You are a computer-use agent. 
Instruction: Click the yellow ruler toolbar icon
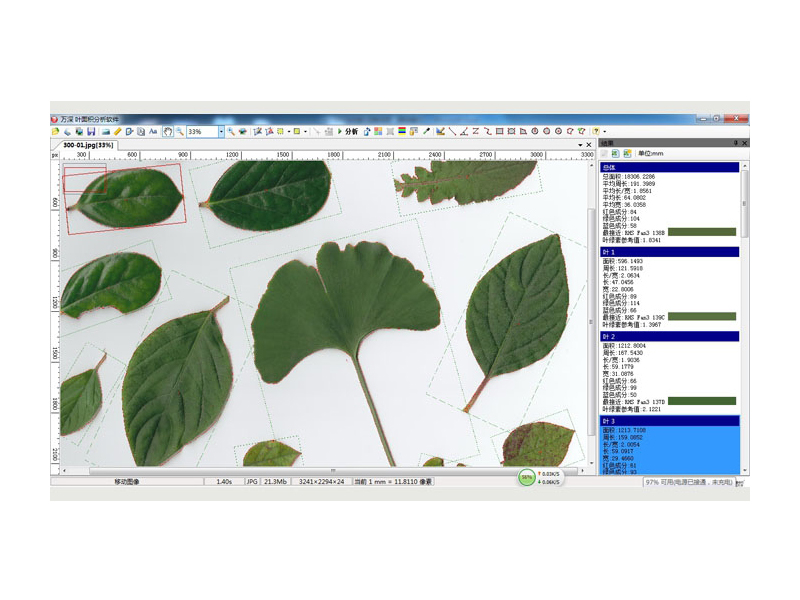pyautogui.click(x=117, y=131)
